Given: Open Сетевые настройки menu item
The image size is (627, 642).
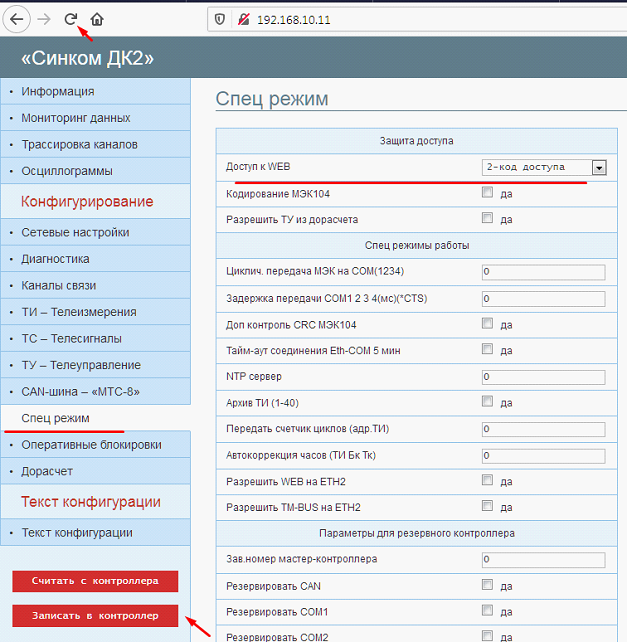Looking at the screenshot, I should tap(75, 232).
